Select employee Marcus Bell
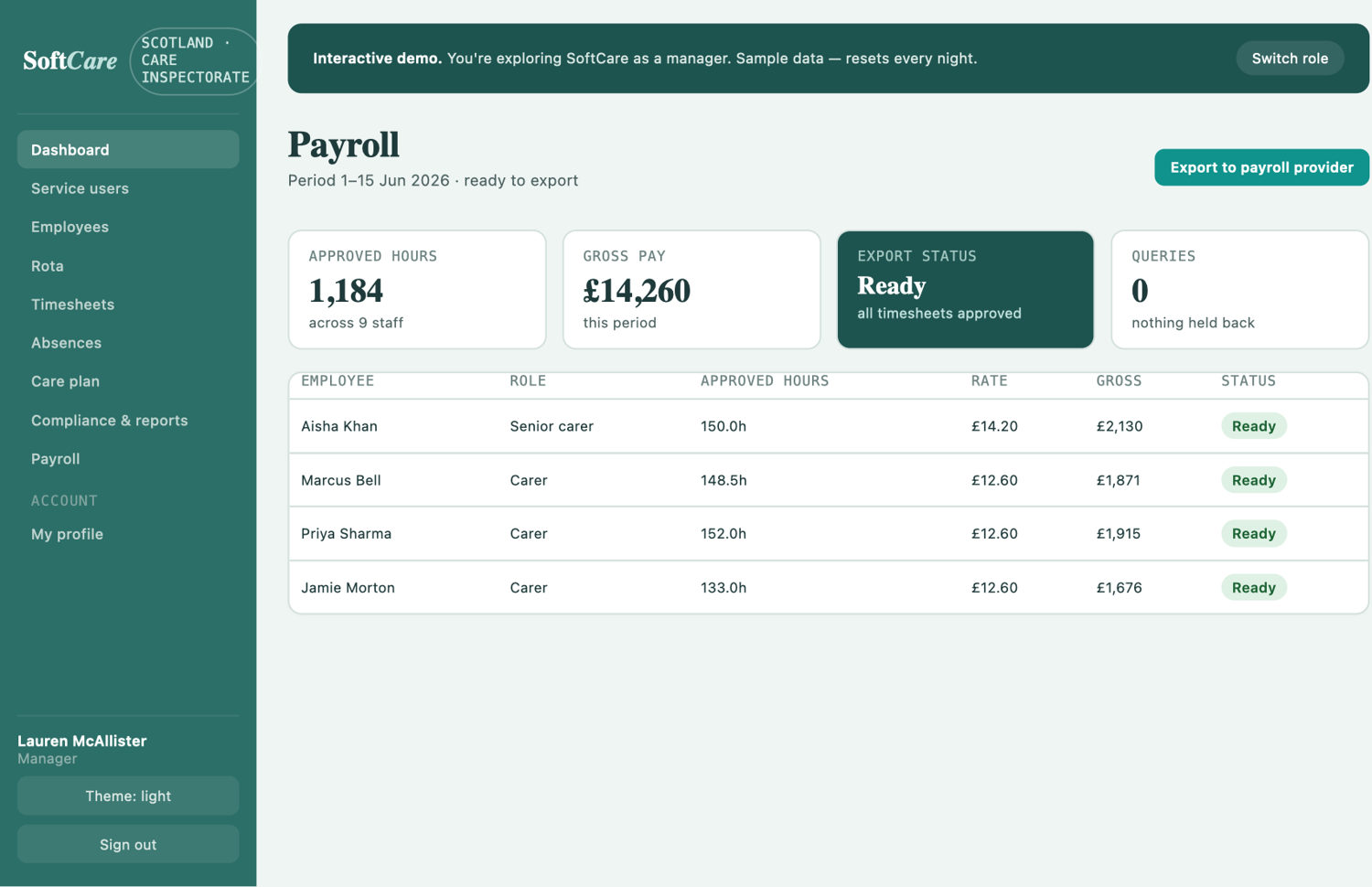The width and height of the screenshot is (1372, 887). [x=341, y=480]
